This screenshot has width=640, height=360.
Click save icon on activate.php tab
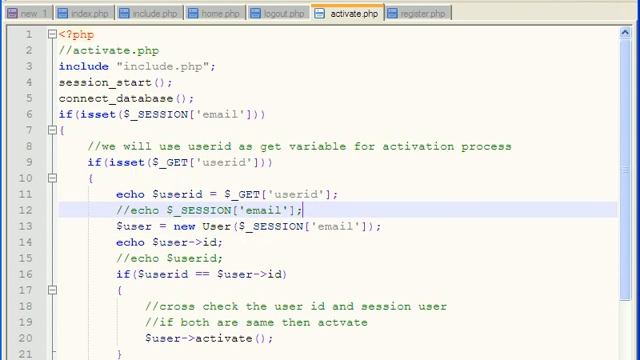click(x=320, y=13)
